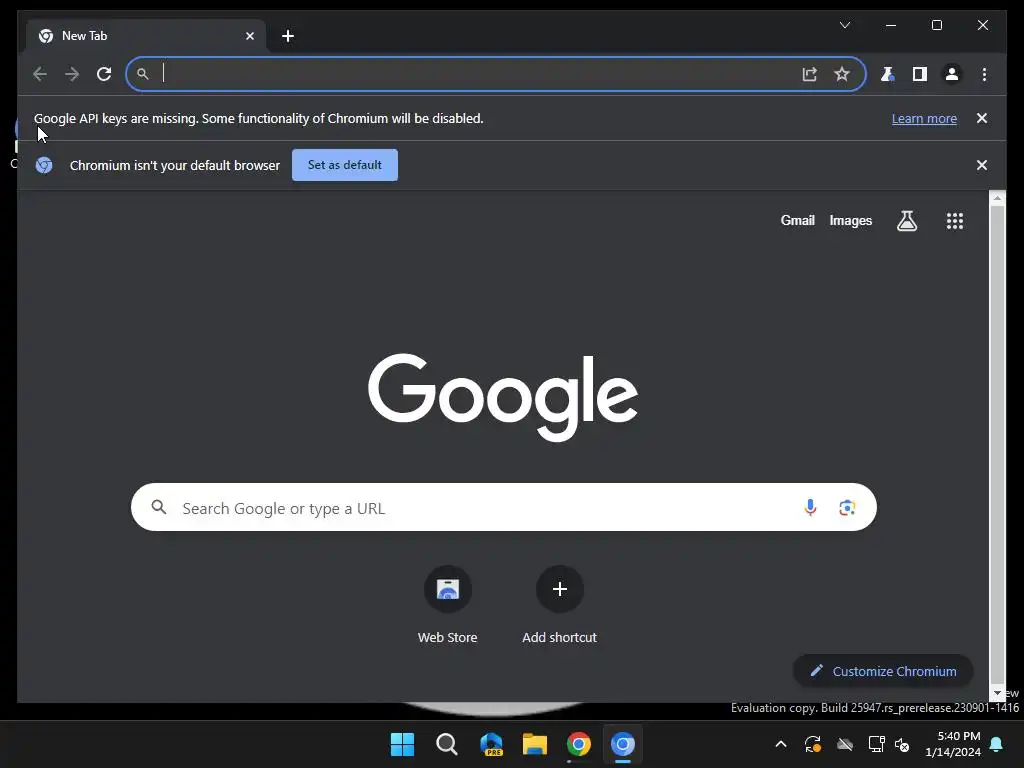Open the Gmail link
Viewport: 1024px width, 768px height.
797,221
